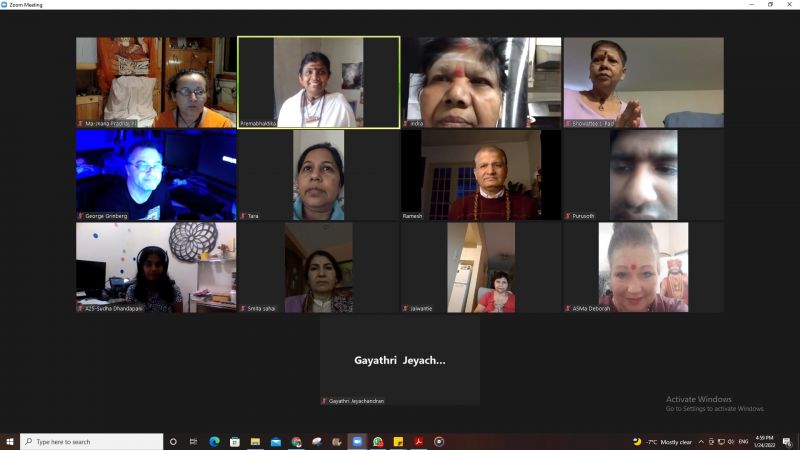Select Jaiwantie's video tile
800x450 pixels.
(x=481, y=267)
